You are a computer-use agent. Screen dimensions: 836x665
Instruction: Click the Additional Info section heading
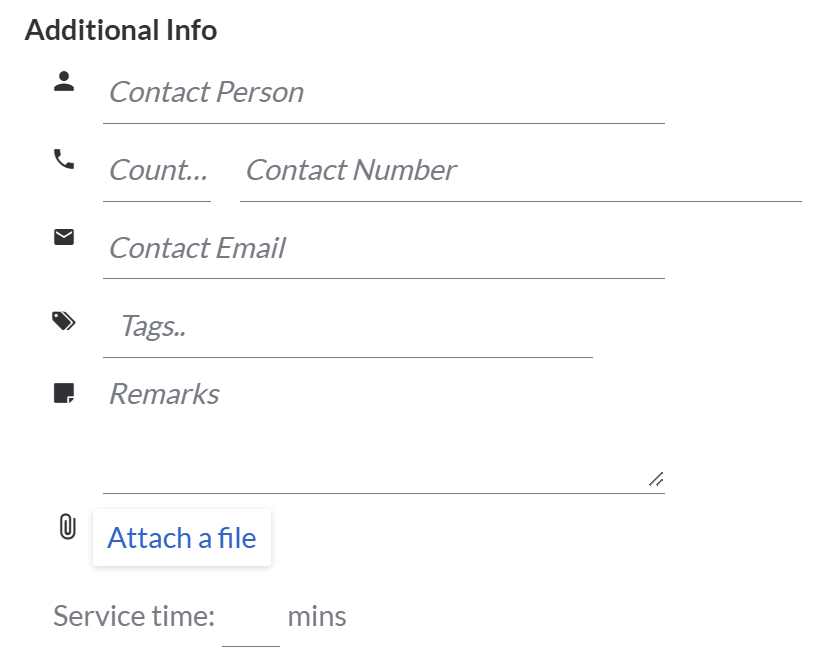[121, 30]
